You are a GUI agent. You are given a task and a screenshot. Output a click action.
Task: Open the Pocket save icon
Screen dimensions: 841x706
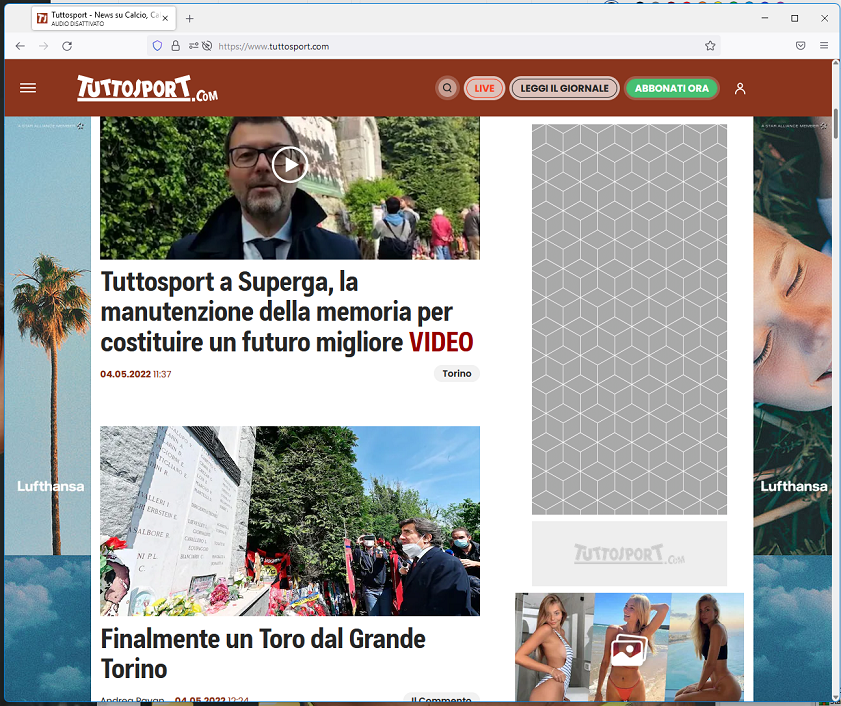point(800,46)
